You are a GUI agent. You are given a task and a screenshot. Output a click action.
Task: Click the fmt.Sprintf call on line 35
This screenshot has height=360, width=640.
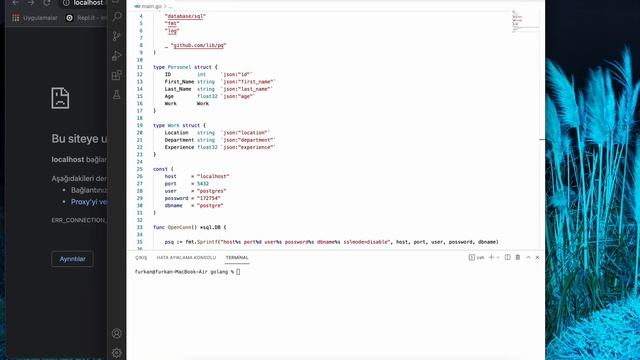point(201,242)
